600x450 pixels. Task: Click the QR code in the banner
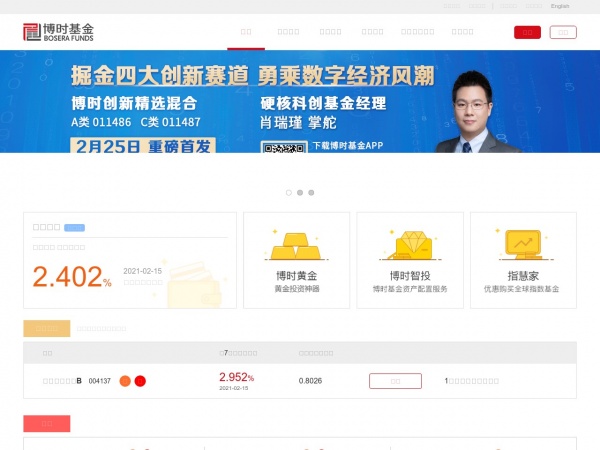[284, 147]
